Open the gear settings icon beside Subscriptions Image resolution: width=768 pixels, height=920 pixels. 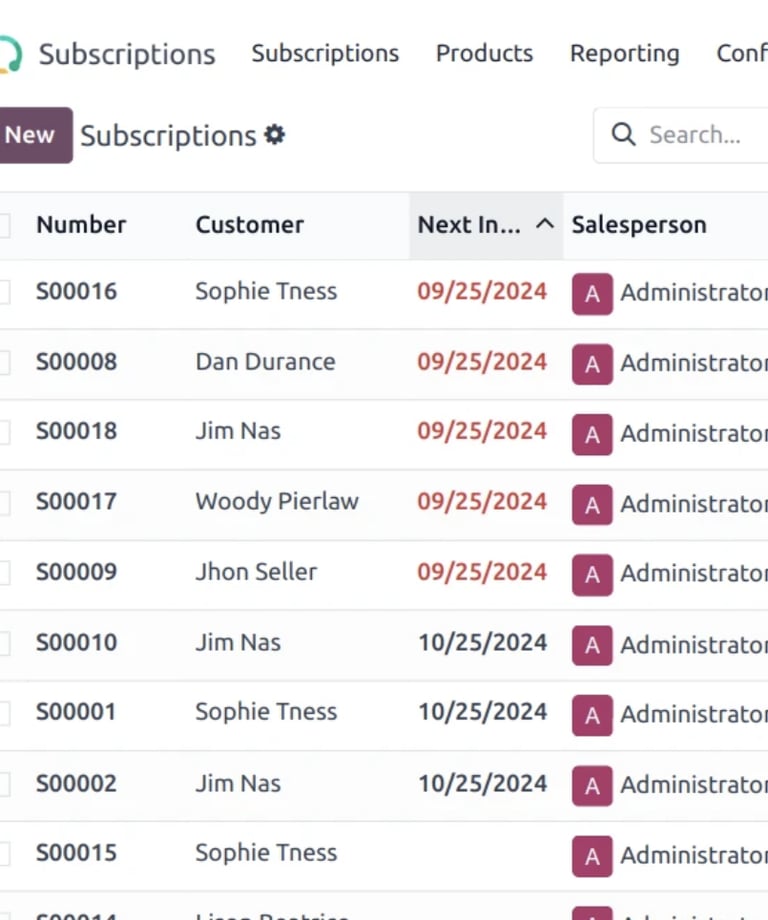(275, 135)
